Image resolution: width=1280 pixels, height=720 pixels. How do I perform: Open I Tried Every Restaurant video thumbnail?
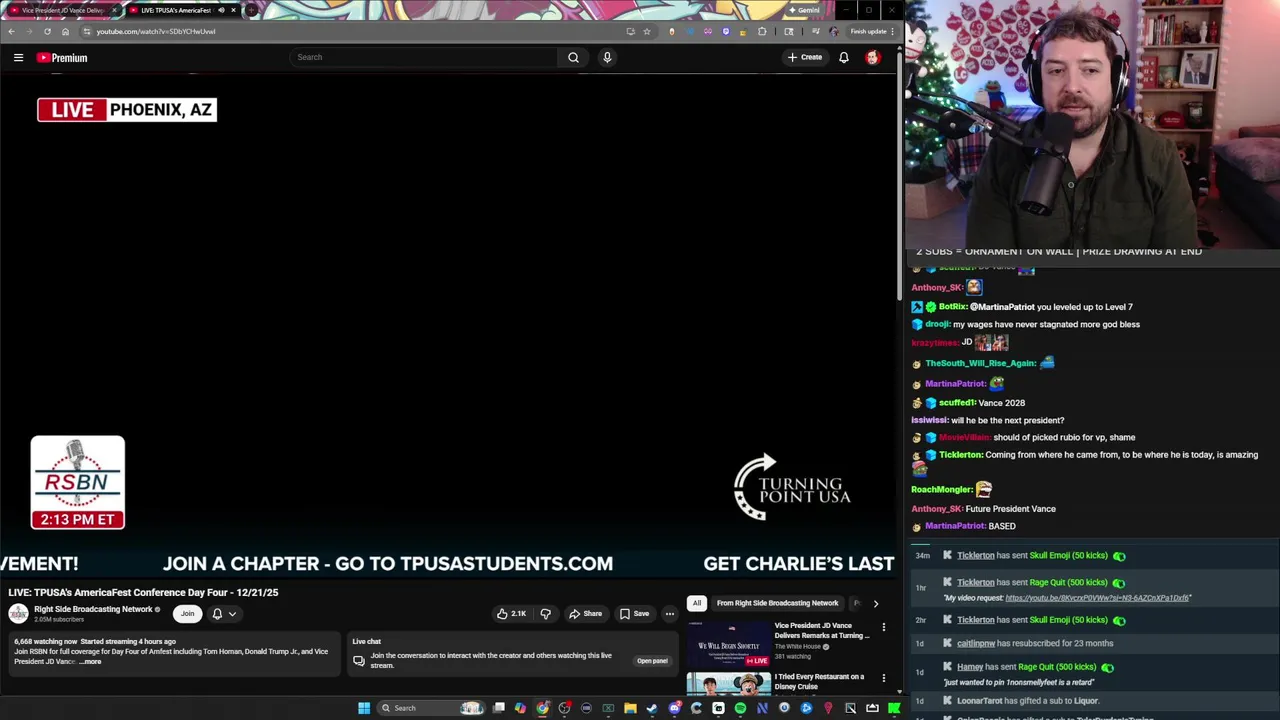pos(728,684)
